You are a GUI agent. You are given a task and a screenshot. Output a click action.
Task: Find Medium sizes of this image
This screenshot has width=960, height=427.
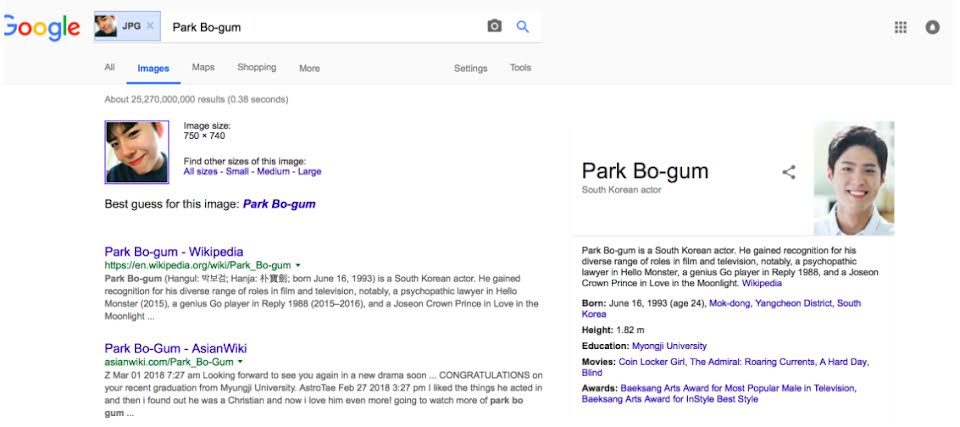273,172
